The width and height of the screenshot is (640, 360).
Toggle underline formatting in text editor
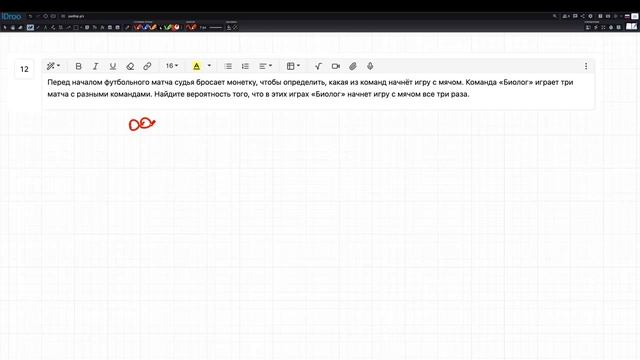113,66
